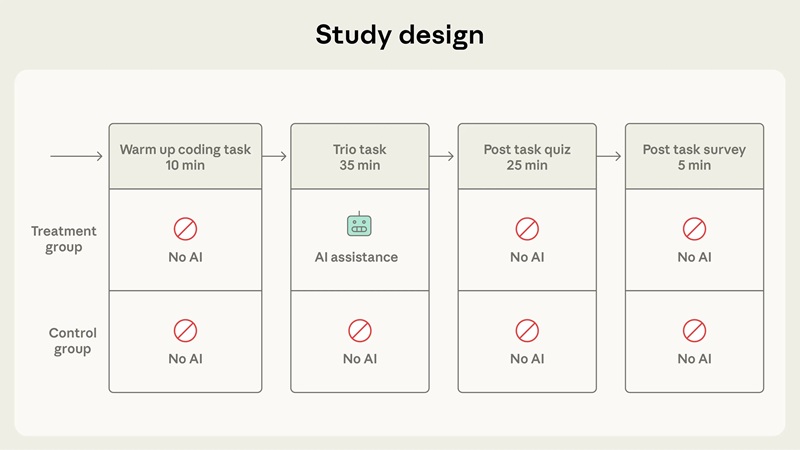Click the Control group no-AI icon under Warm up coding task
Screen dimensions: 800x450
coord(185,331)
